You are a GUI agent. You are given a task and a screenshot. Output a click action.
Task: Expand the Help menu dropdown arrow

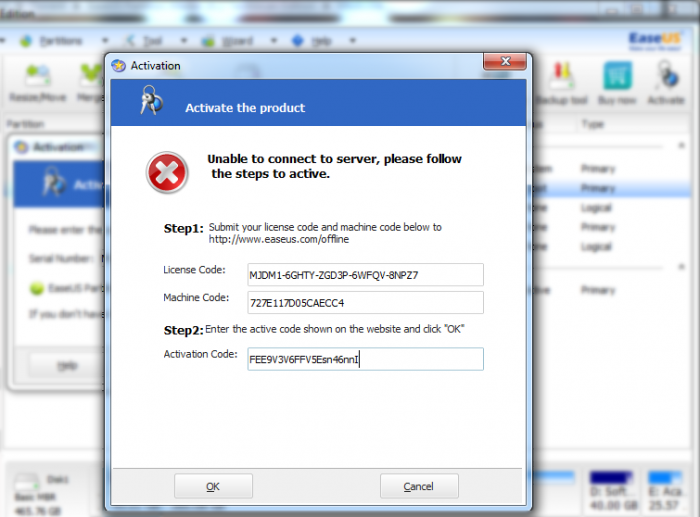point(353,41)
